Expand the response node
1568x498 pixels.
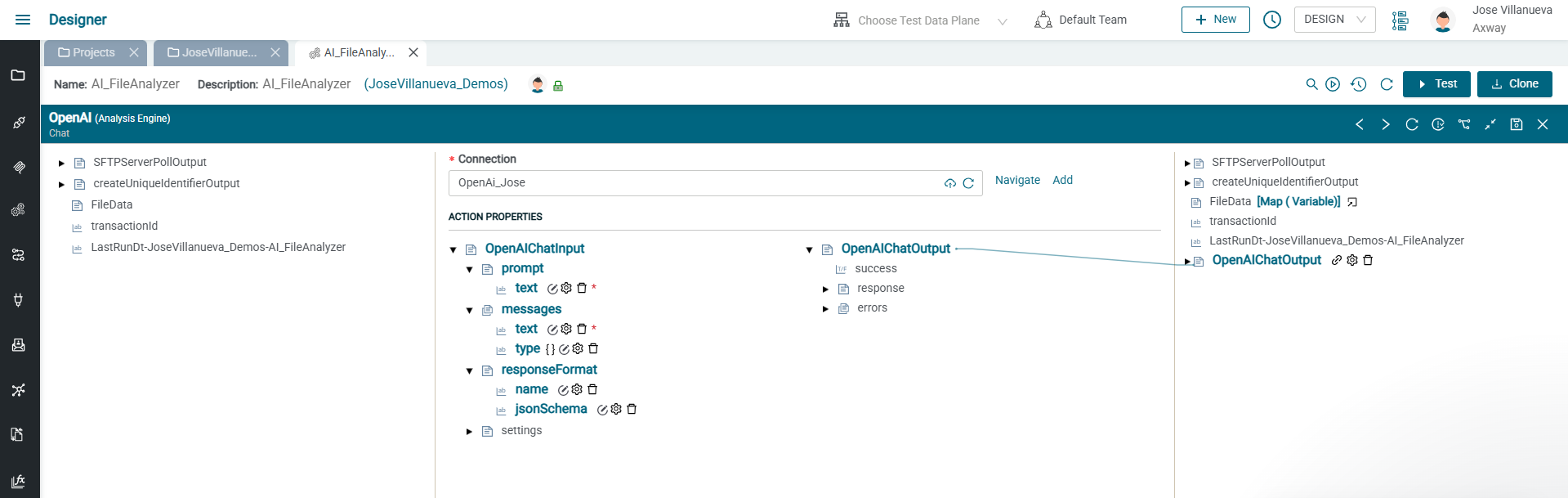tap(826, 289)
